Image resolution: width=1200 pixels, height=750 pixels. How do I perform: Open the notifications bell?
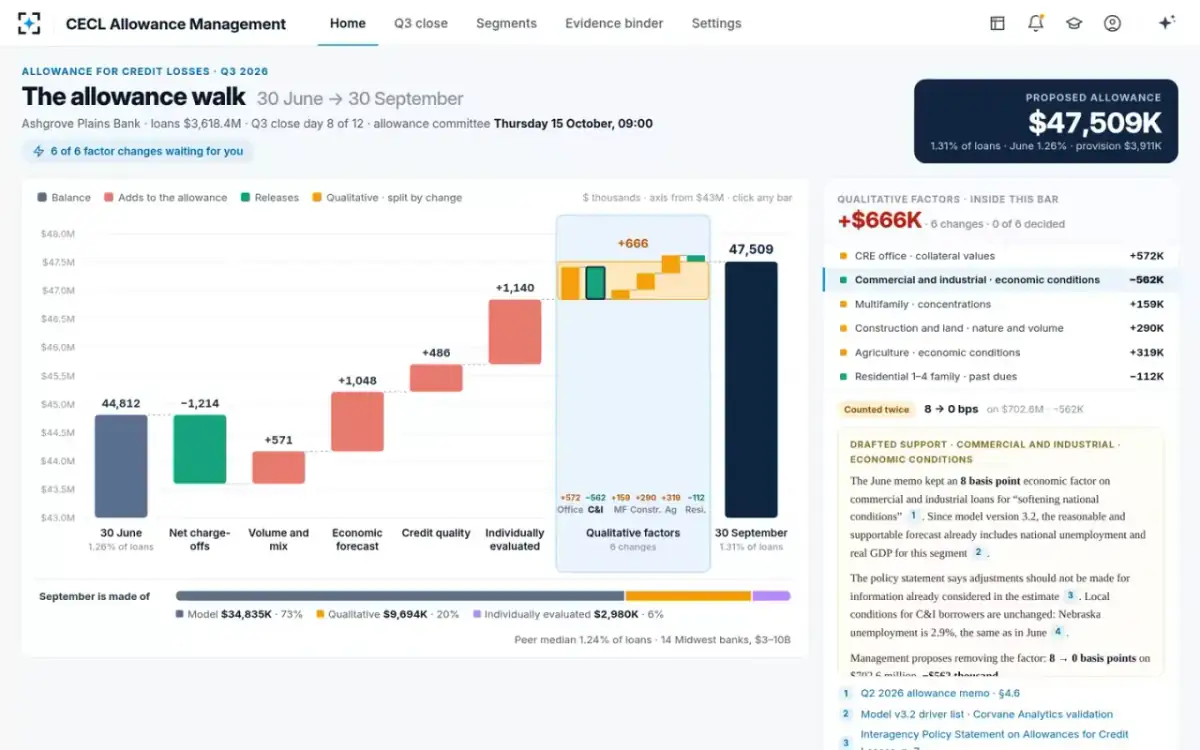point(1035,23)
